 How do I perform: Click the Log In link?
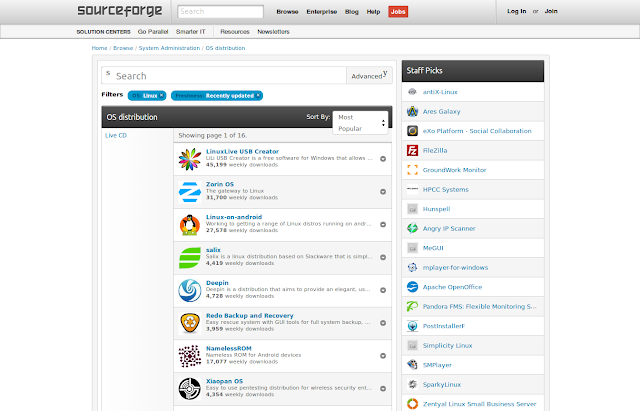516,11
